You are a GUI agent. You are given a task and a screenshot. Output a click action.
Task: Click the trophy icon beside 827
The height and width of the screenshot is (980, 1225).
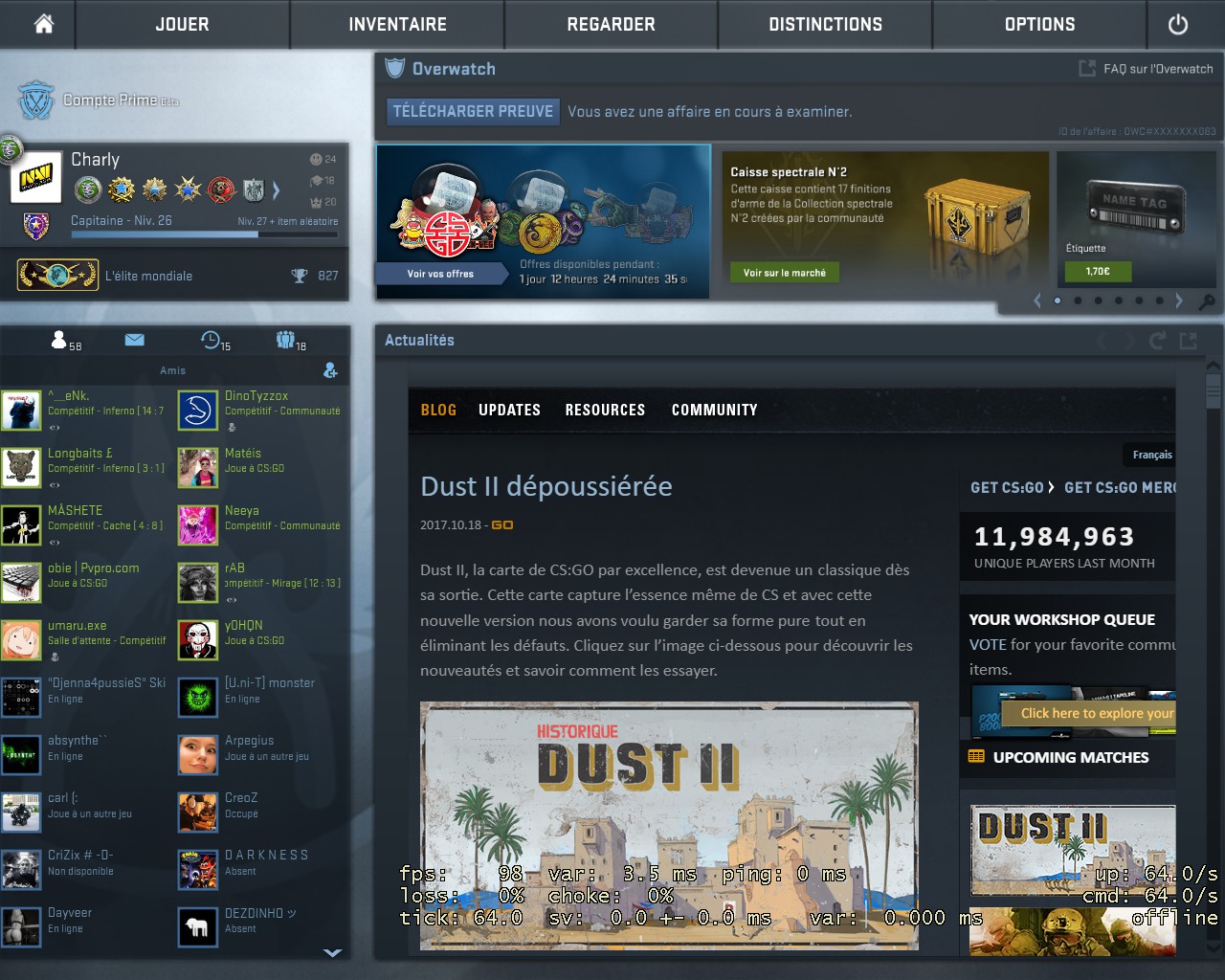(300, 276)
